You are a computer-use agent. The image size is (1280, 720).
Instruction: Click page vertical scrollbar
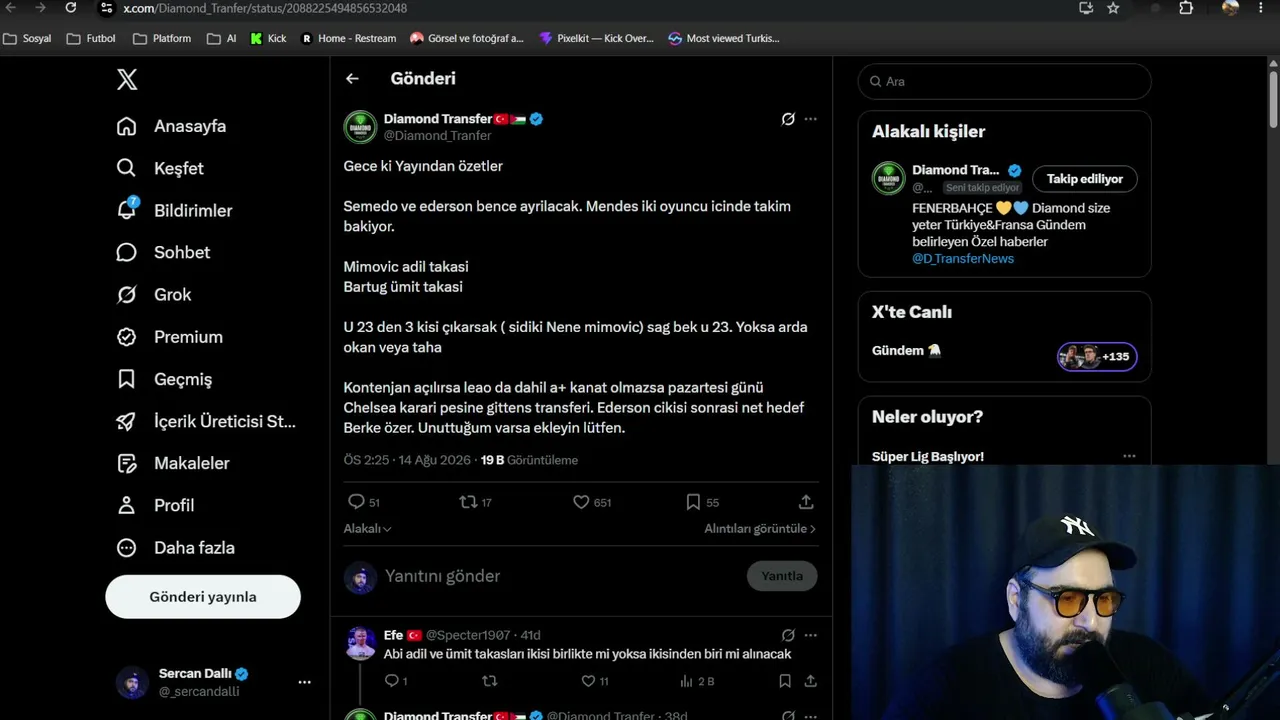click(1273, 102)
